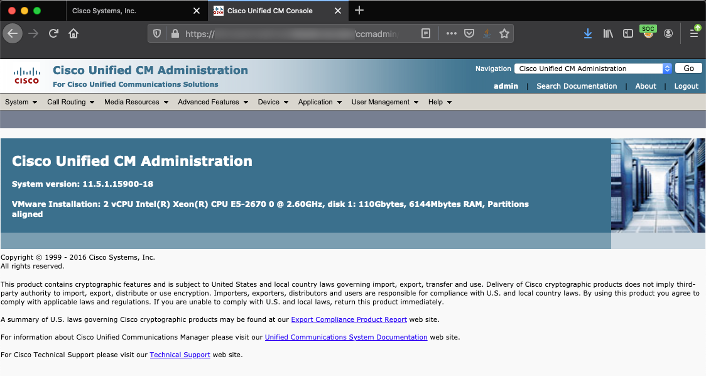This screenshot has width=706, height=376.
Task: Open the browser home page icon
Action: pos(73,34)
